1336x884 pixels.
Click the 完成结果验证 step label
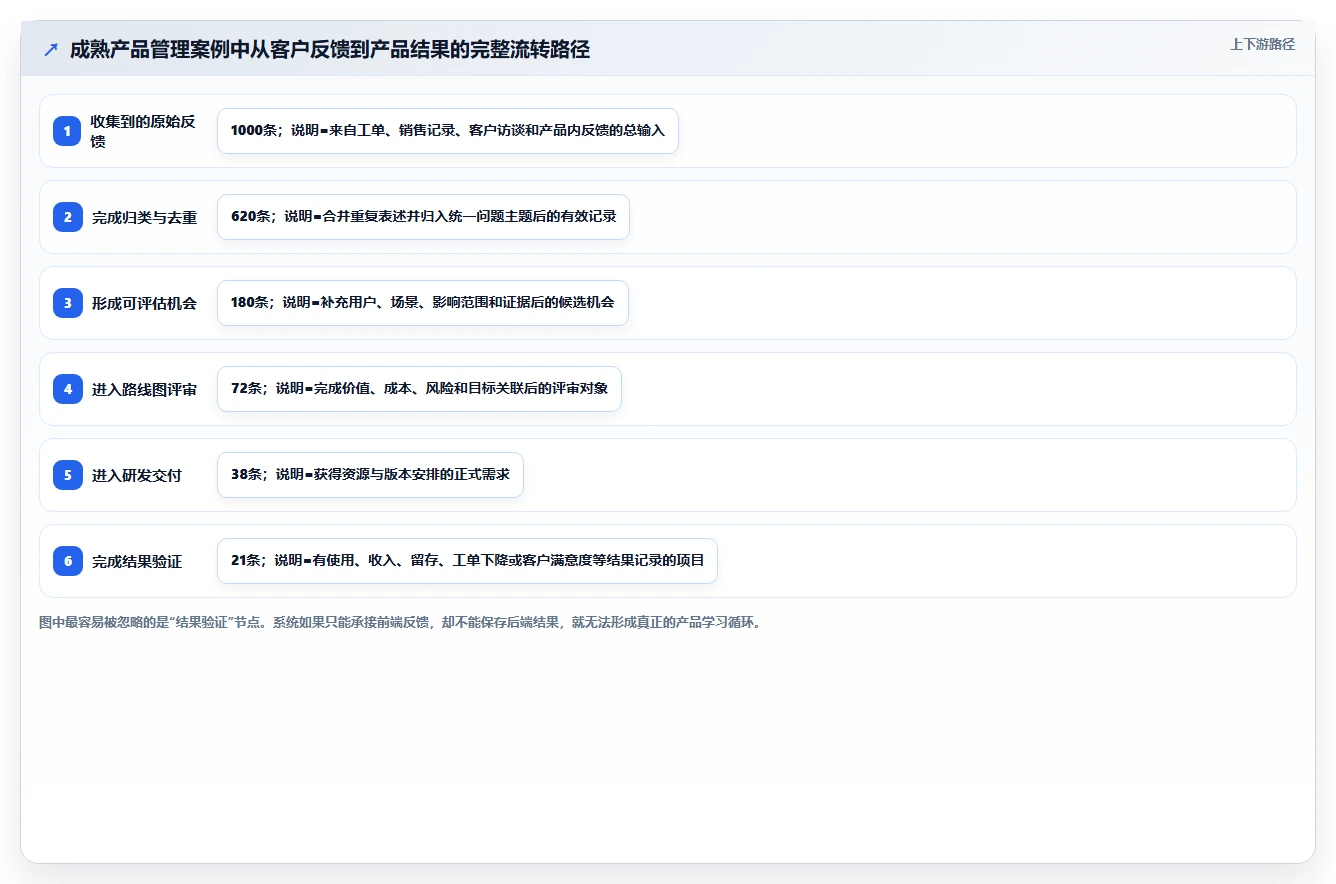point(137,562)
